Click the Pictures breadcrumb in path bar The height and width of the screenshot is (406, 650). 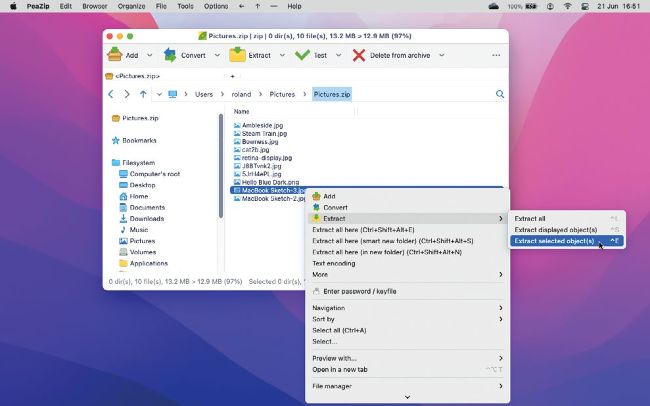pyautogui.click(x=282, y=94)
